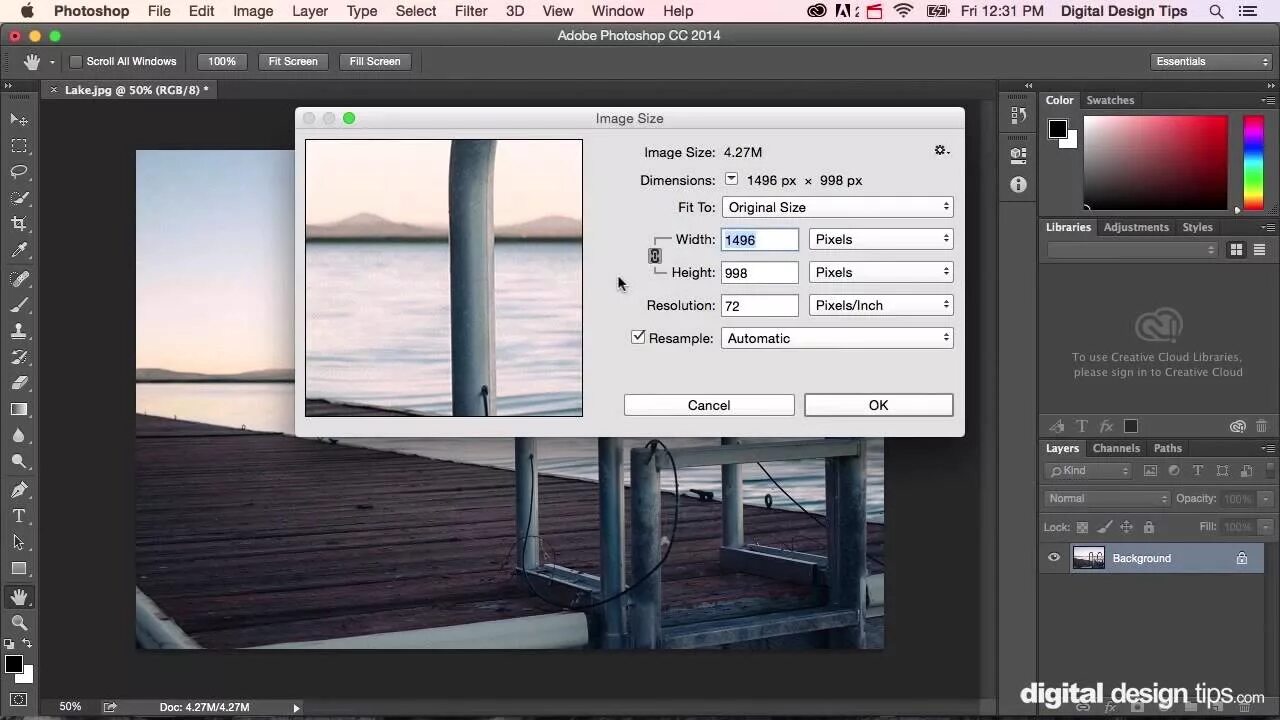Select the Blur tool
The image size is (1280, 720).
19,435
